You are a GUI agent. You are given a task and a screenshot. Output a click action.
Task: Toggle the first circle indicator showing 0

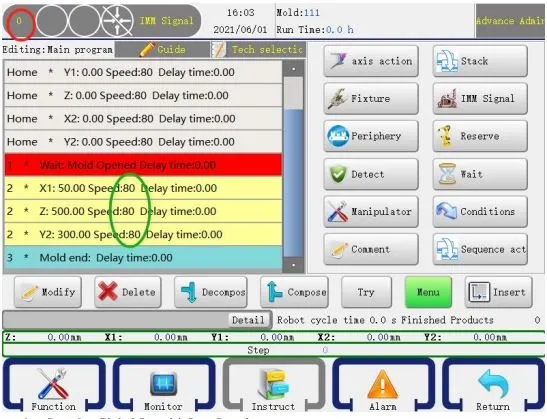(x=20, y=22)
